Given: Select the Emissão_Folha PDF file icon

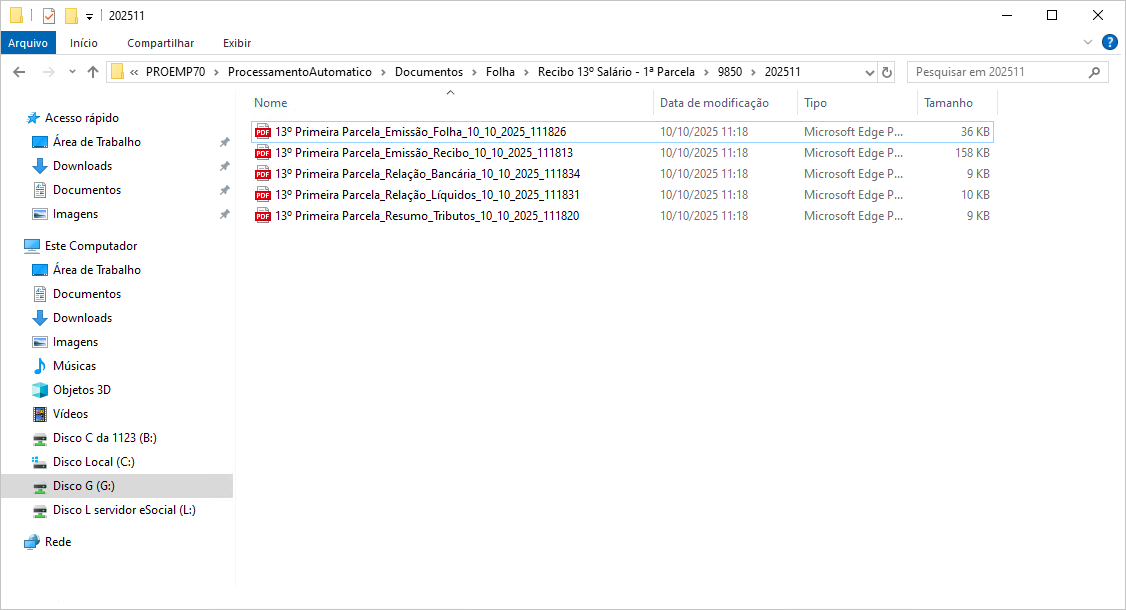Looking at the screenshot, I should click(263, 131).
